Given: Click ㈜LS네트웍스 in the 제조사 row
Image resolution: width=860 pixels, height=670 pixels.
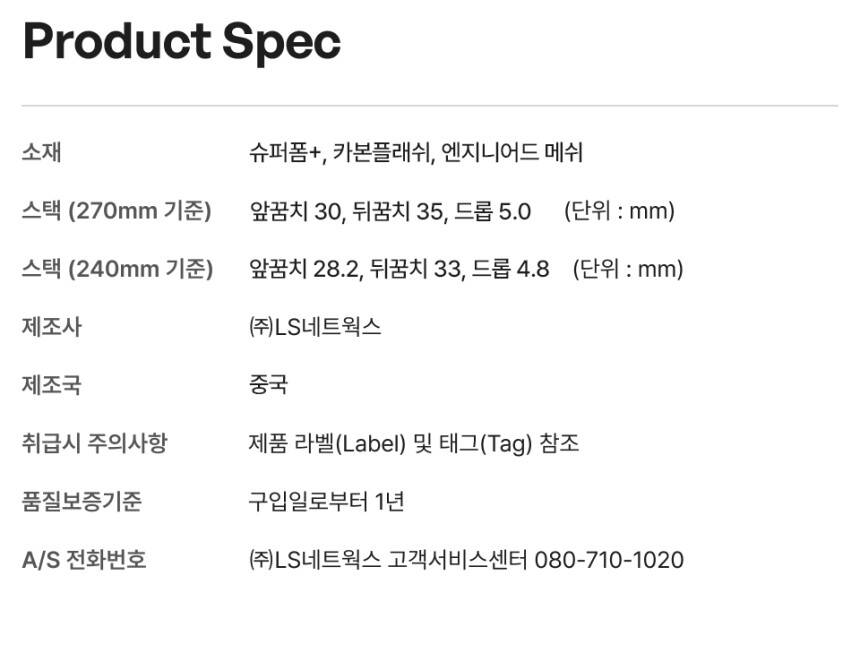Looking at the screenshot, I should pos(315,327).
